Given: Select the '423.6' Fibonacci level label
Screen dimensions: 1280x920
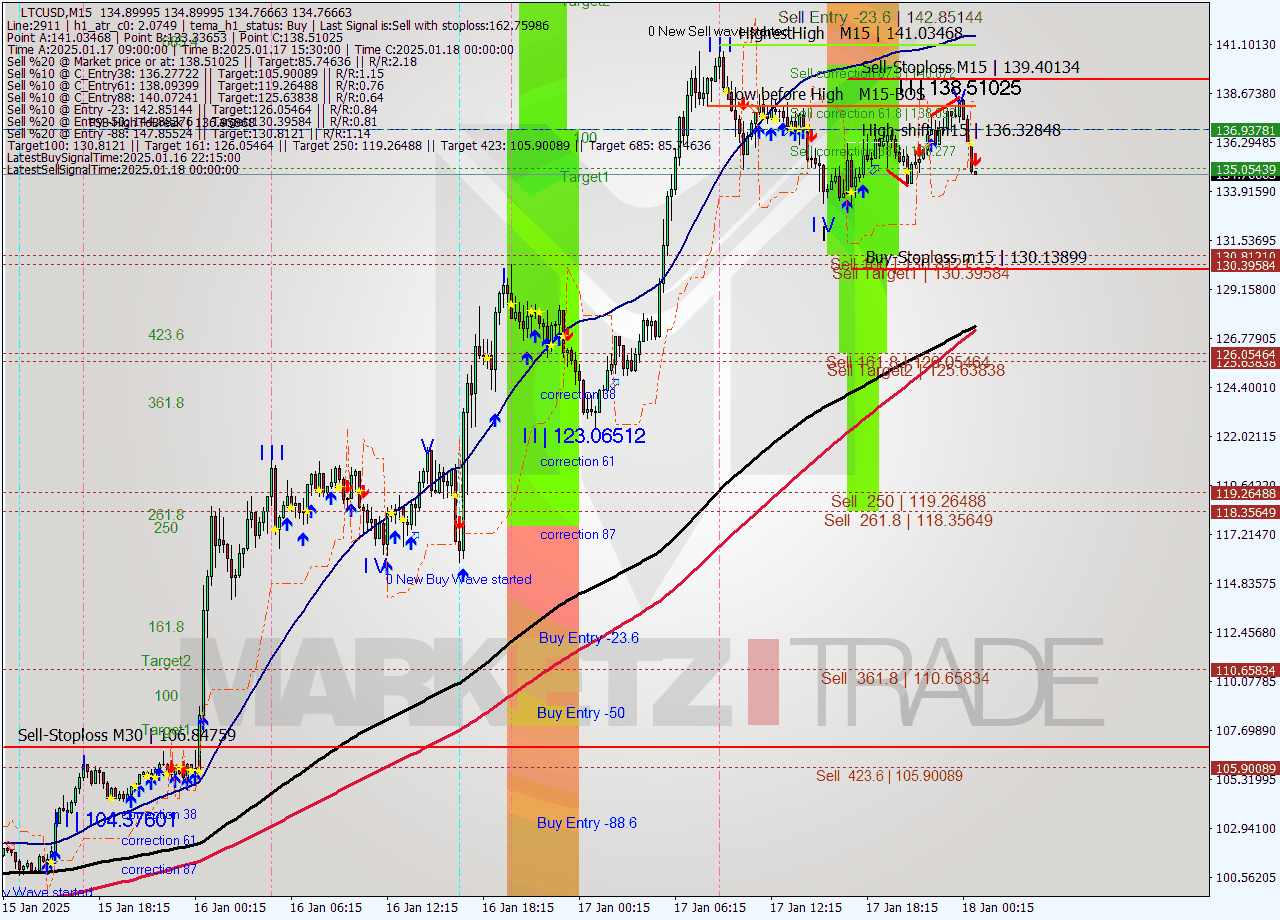Looking at the screenshot, I should point(166,335).
